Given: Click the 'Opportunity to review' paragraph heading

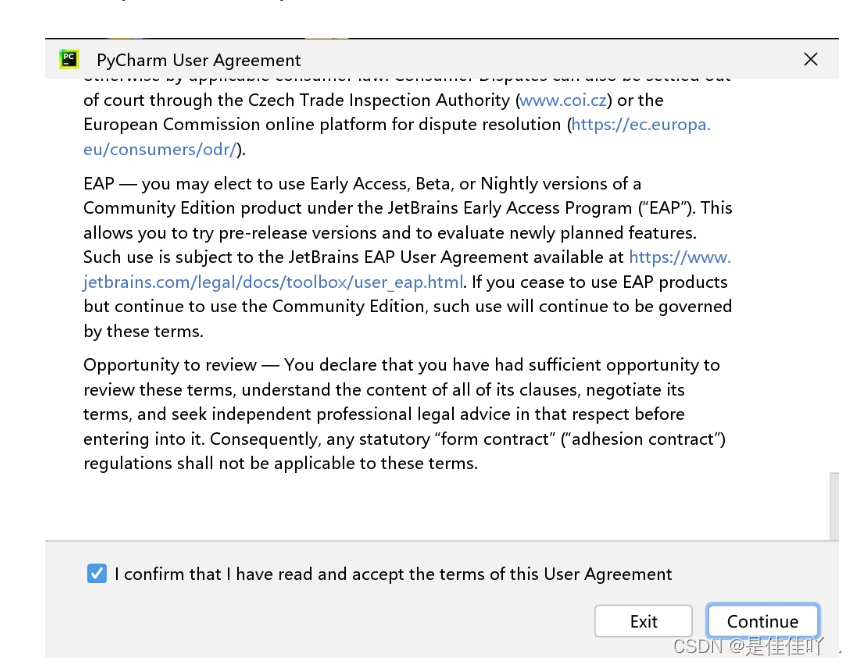Looking at the screenshot, I should coord(170,365).
